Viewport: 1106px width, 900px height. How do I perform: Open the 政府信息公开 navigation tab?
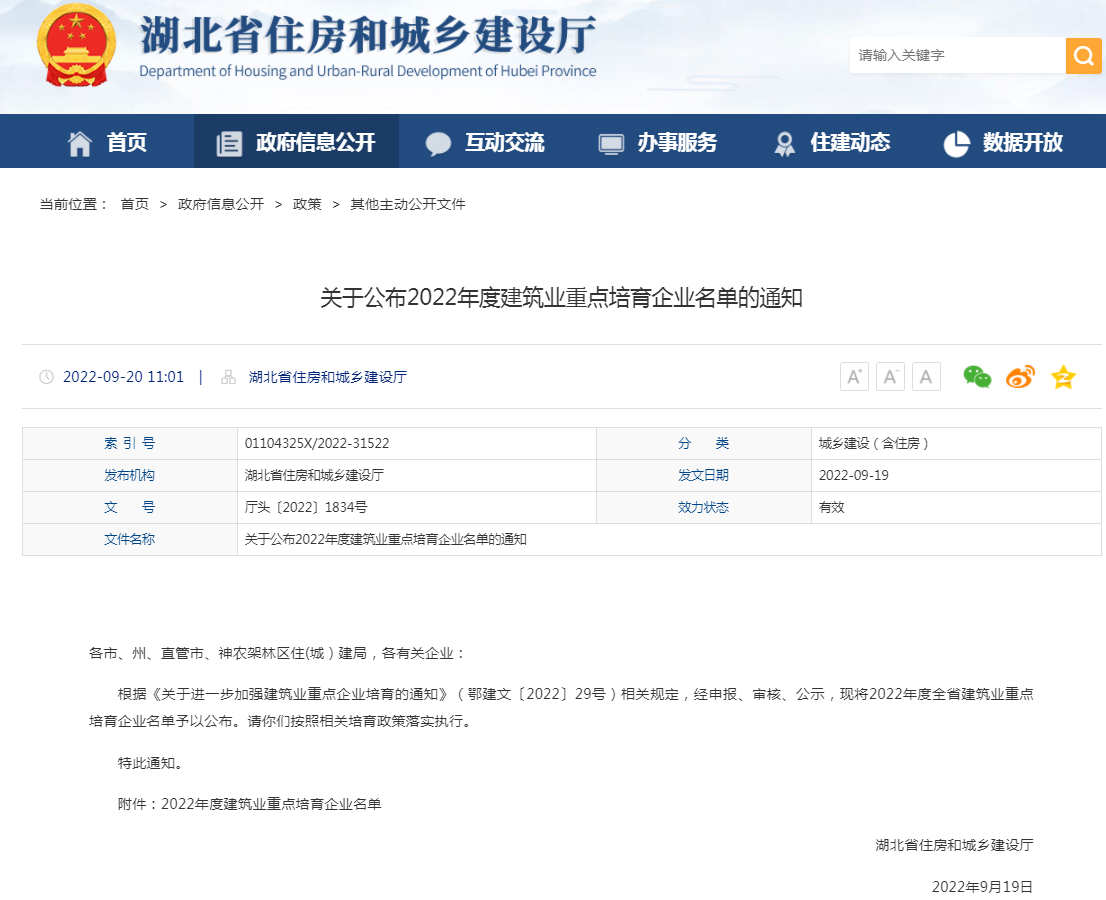[x=296, y=142]
